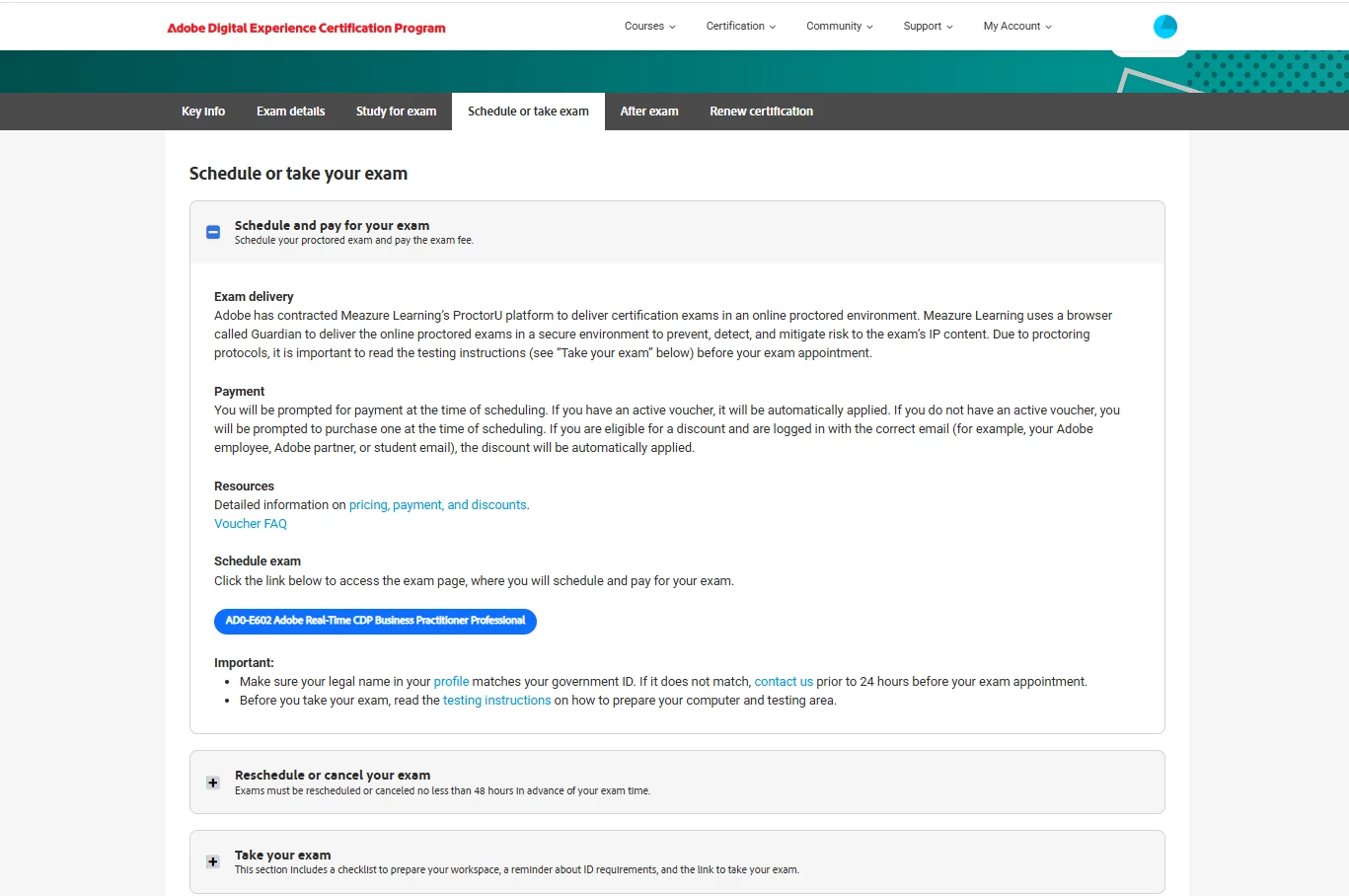
Task: Open the testing instructions link
Action: click(x=496, y=701)
